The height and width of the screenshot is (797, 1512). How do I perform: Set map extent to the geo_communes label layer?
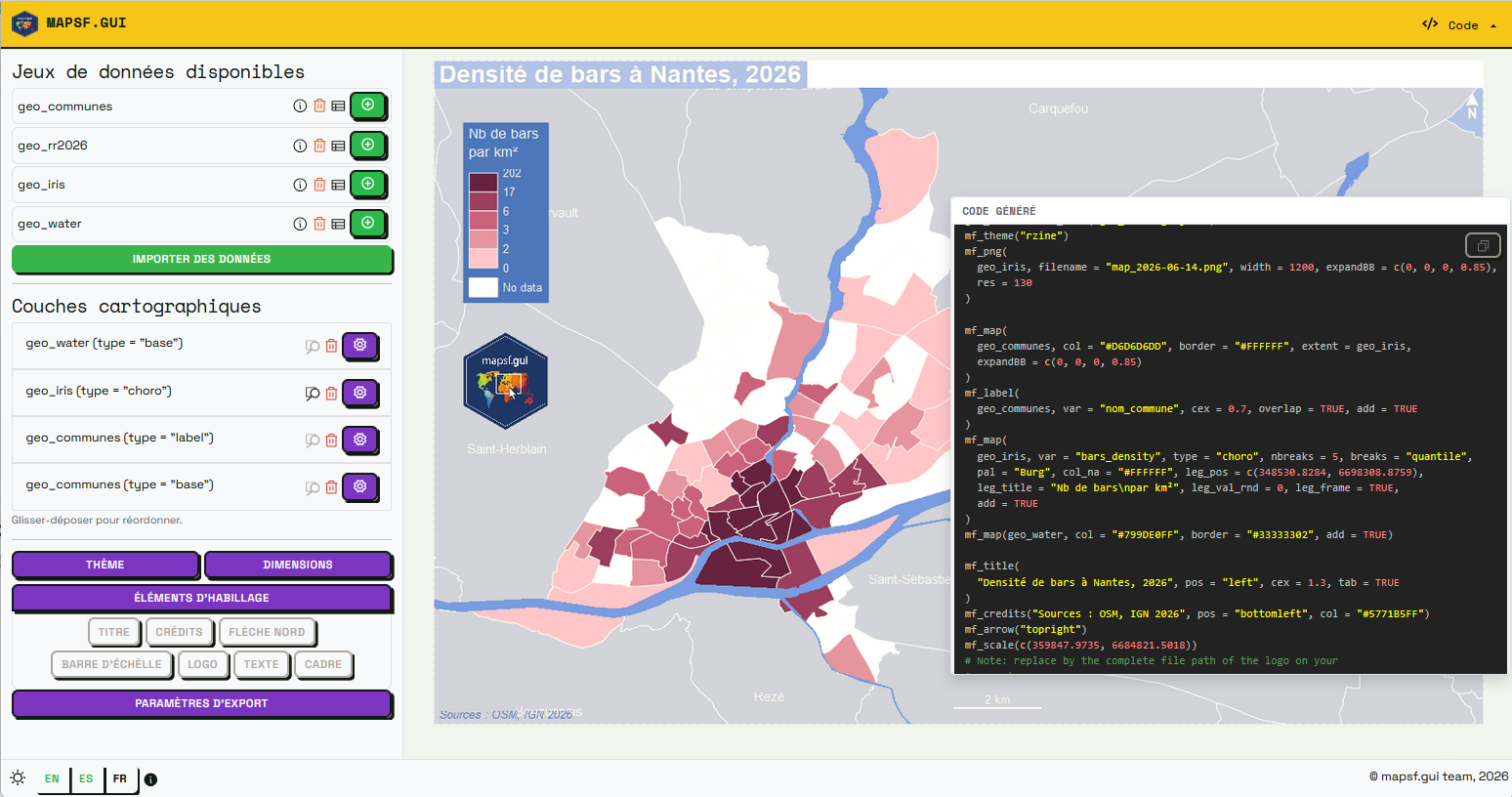(313, 440)
